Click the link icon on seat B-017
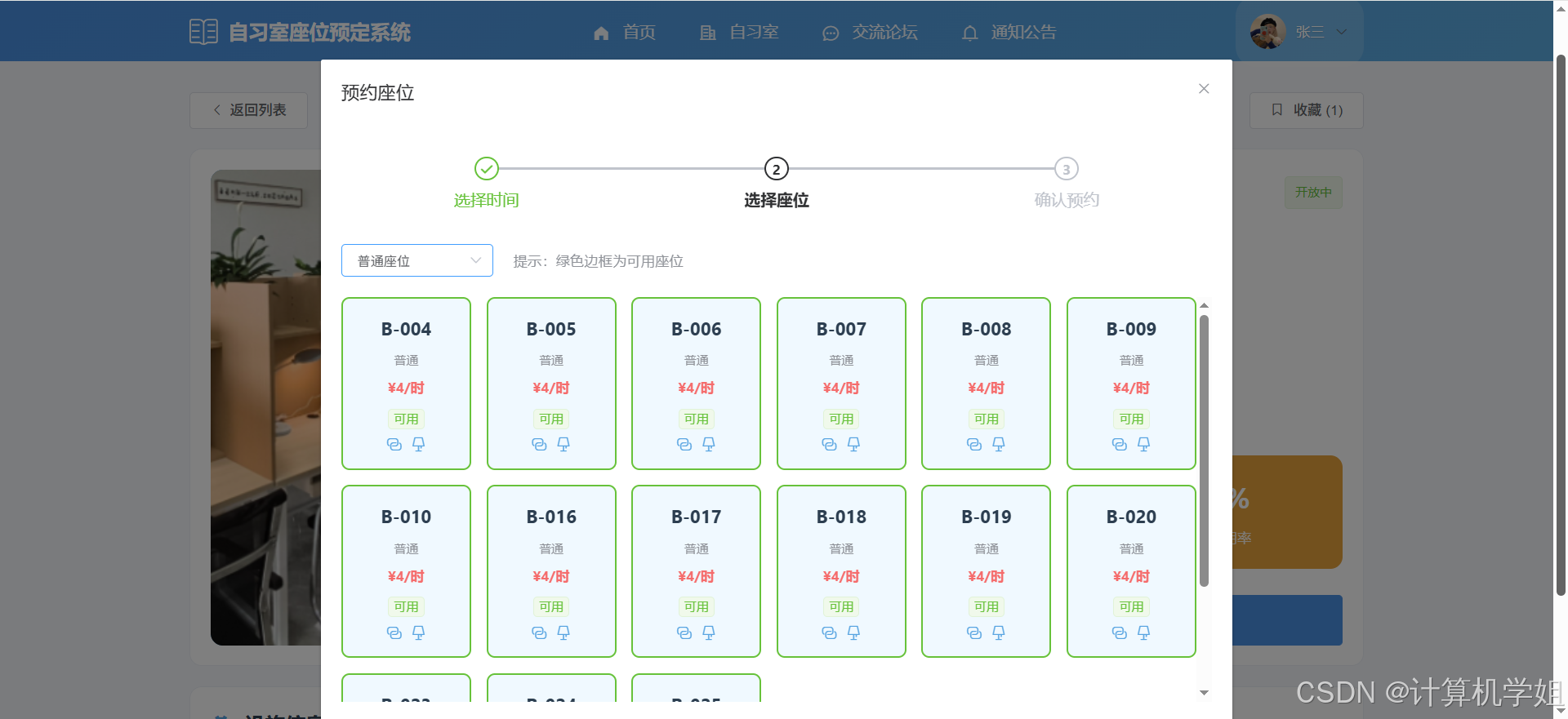This screenshot has height=719, width=1568. click(684, 633)
